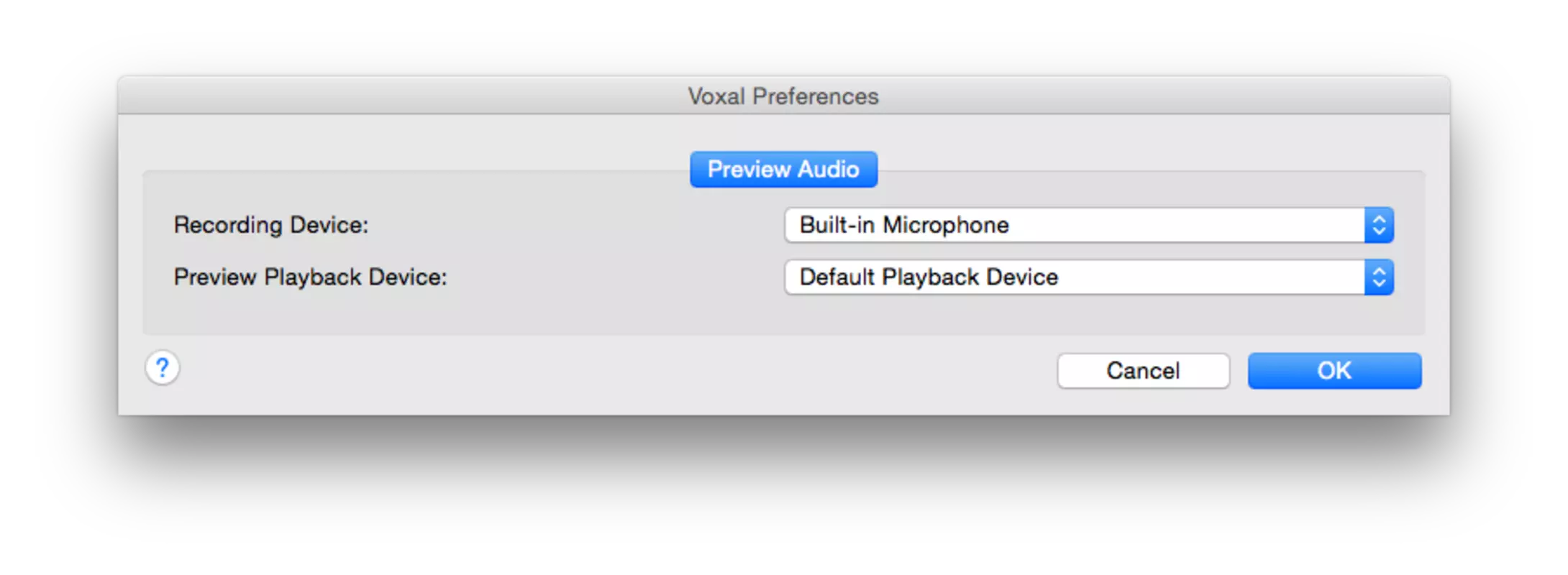Screen dimensions: 1568x575
Task: Click the up chevron on the microphone selector
Action: click(1379, 218)
